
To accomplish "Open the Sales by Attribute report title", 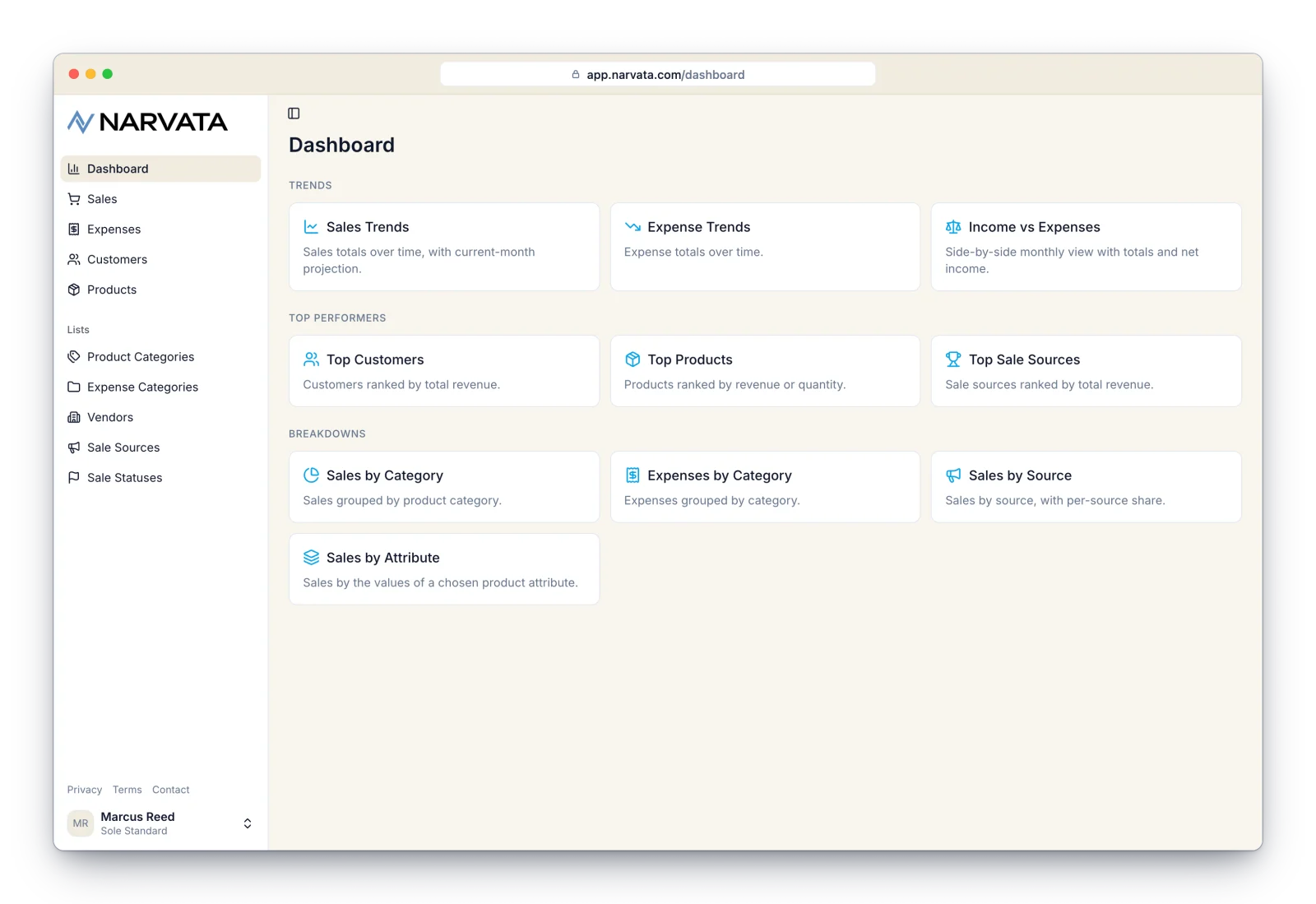I will [x=383, y=558].
